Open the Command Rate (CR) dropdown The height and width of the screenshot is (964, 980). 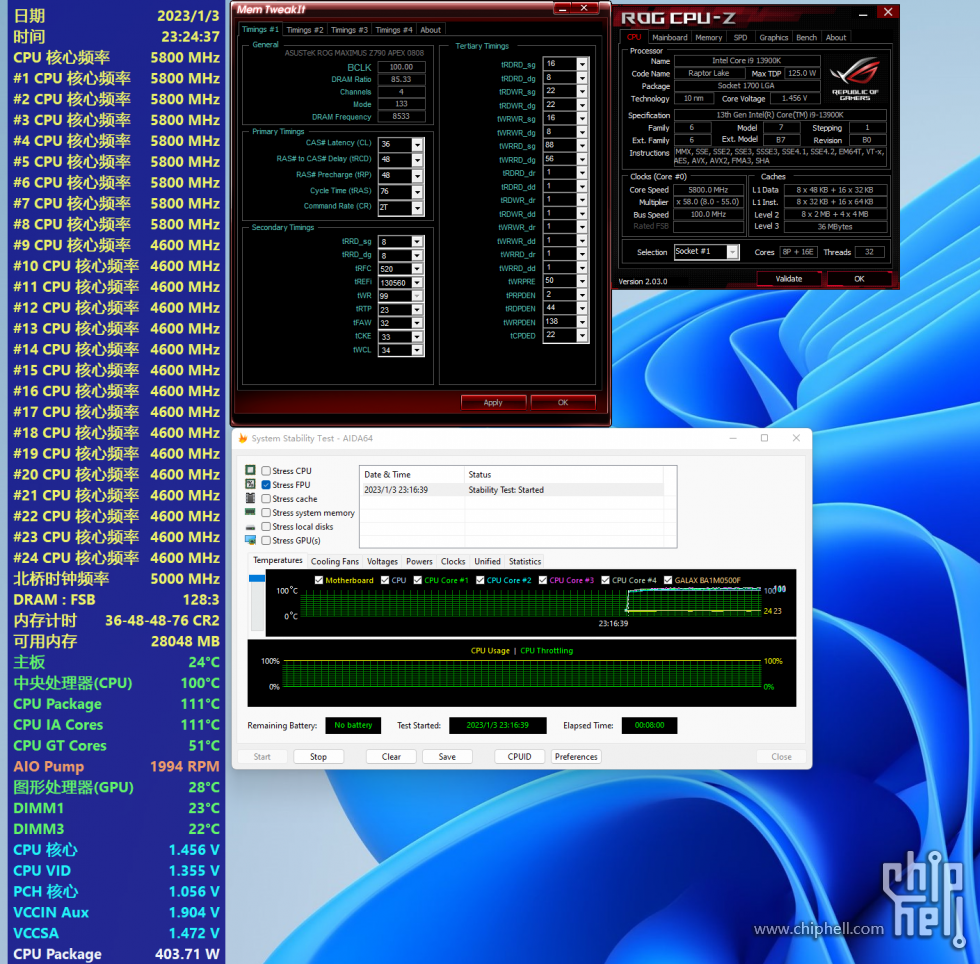point(417,208)
